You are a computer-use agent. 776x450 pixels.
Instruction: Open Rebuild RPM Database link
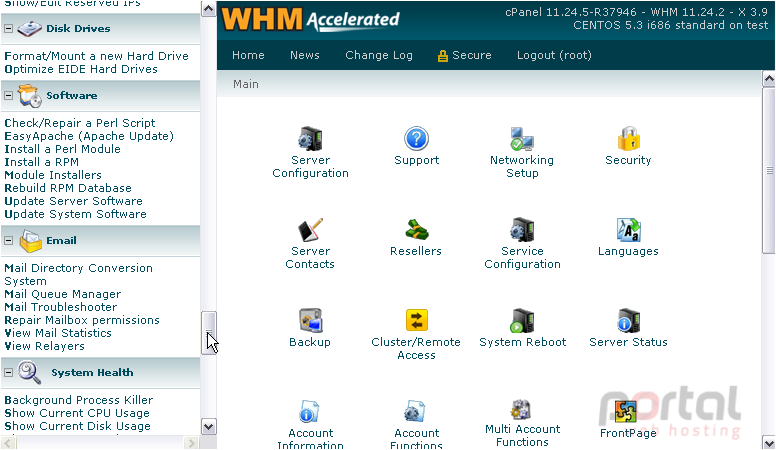tap(68, 188)
